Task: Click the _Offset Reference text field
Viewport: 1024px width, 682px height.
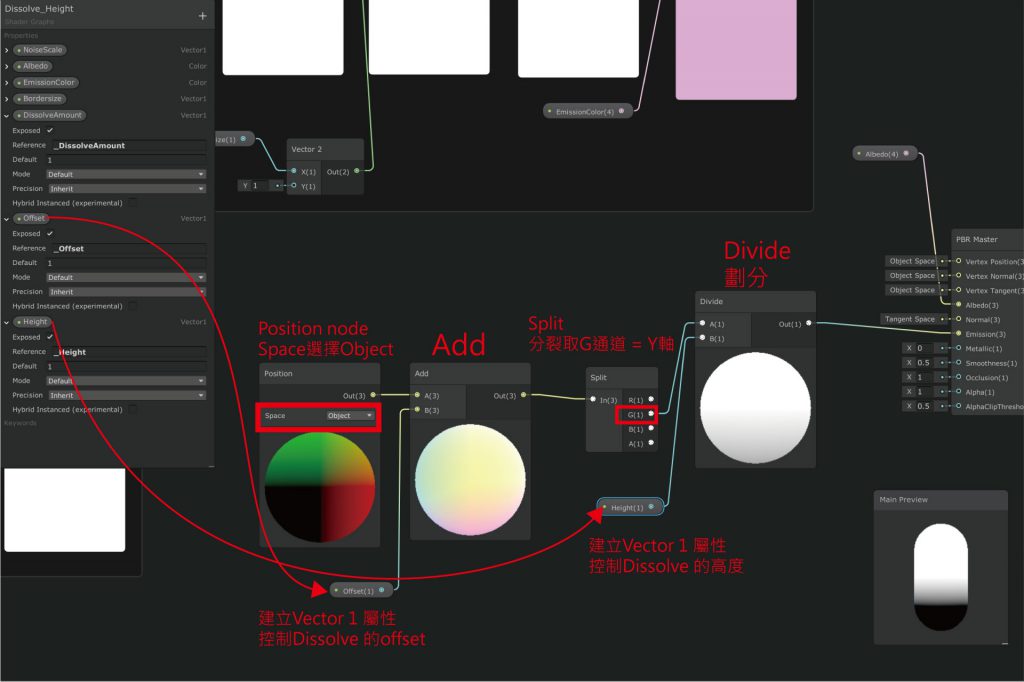Action: click(128, 248)
